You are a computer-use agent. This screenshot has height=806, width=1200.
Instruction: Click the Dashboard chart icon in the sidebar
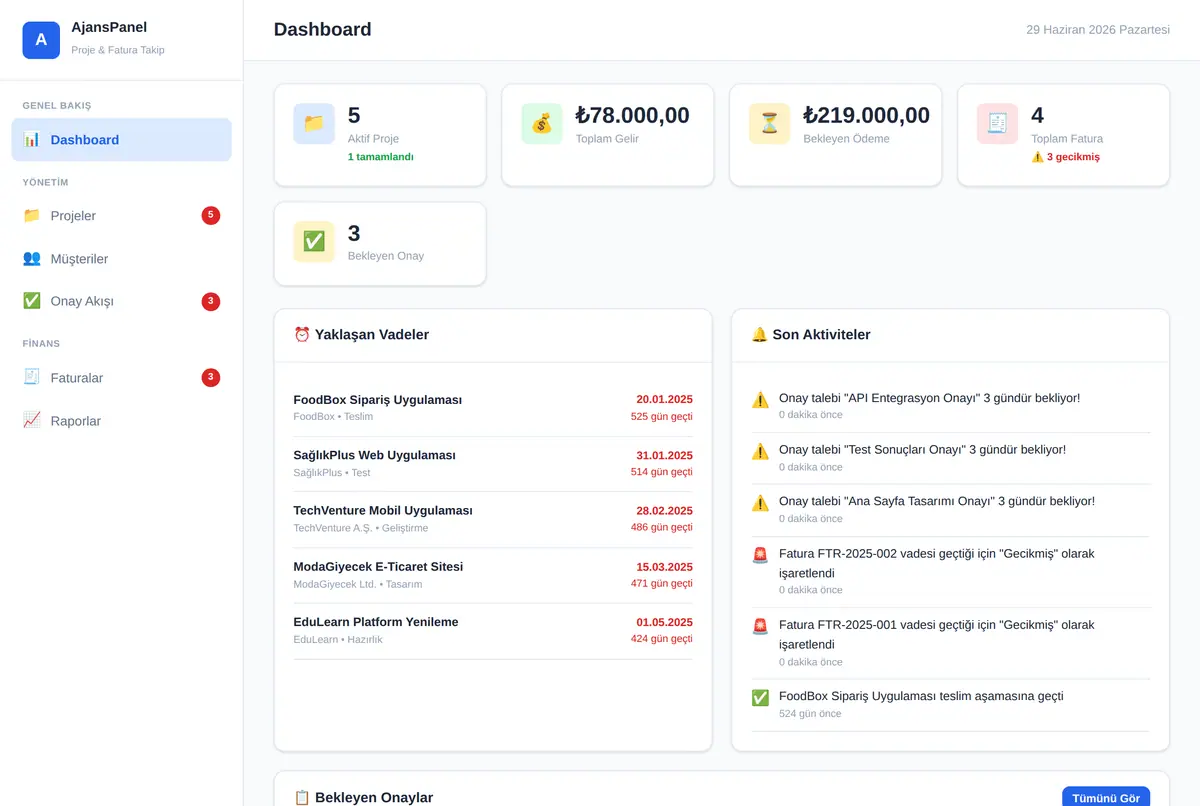(x=32, y=139)
